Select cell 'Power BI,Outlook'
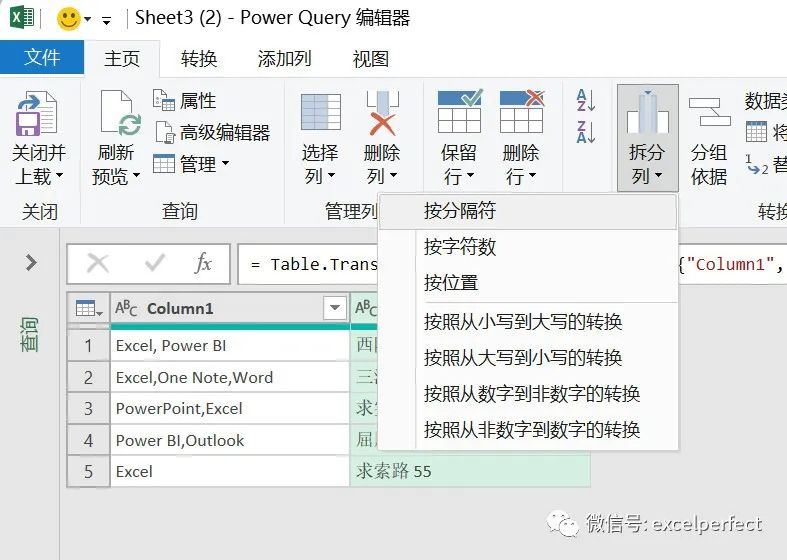 230,440
